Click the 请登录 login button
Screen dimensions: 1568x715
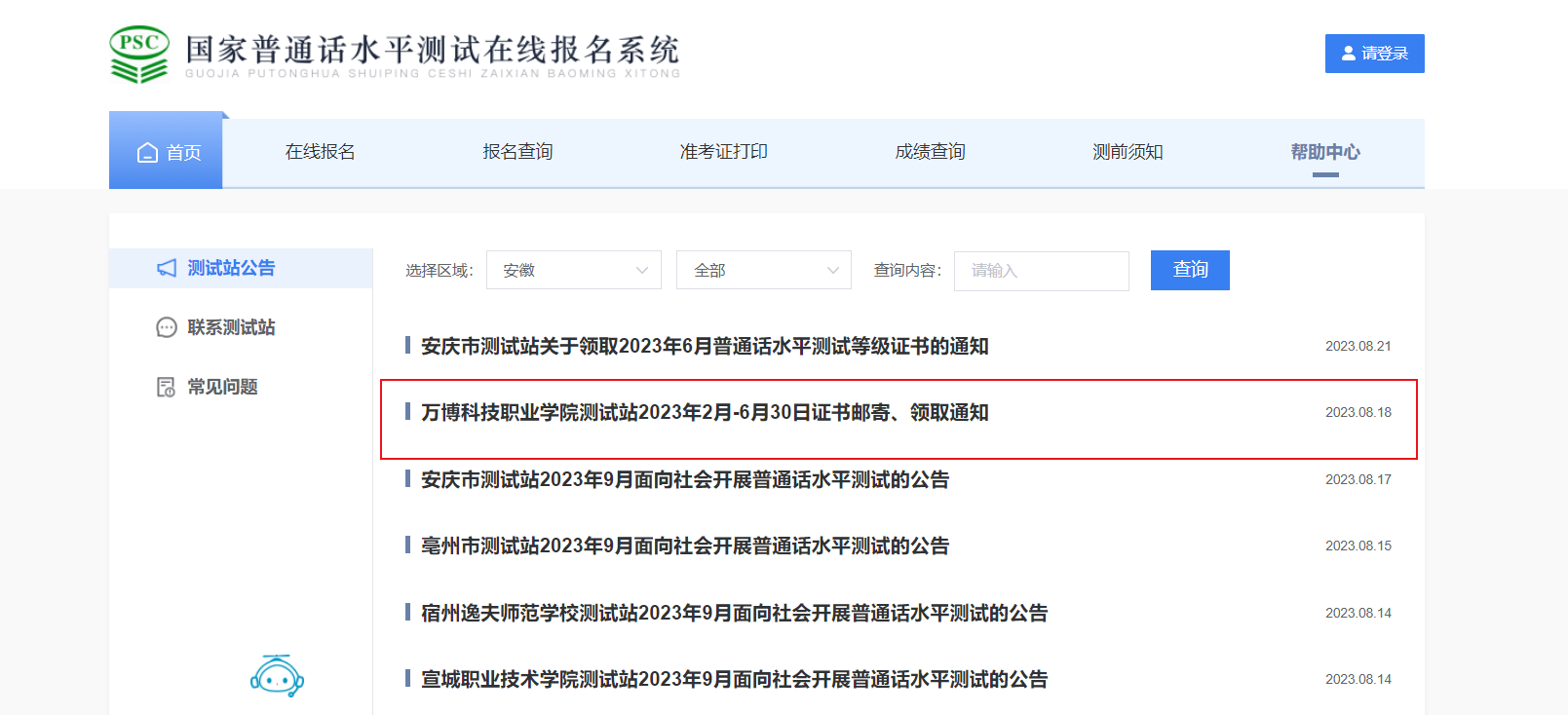1375,54
